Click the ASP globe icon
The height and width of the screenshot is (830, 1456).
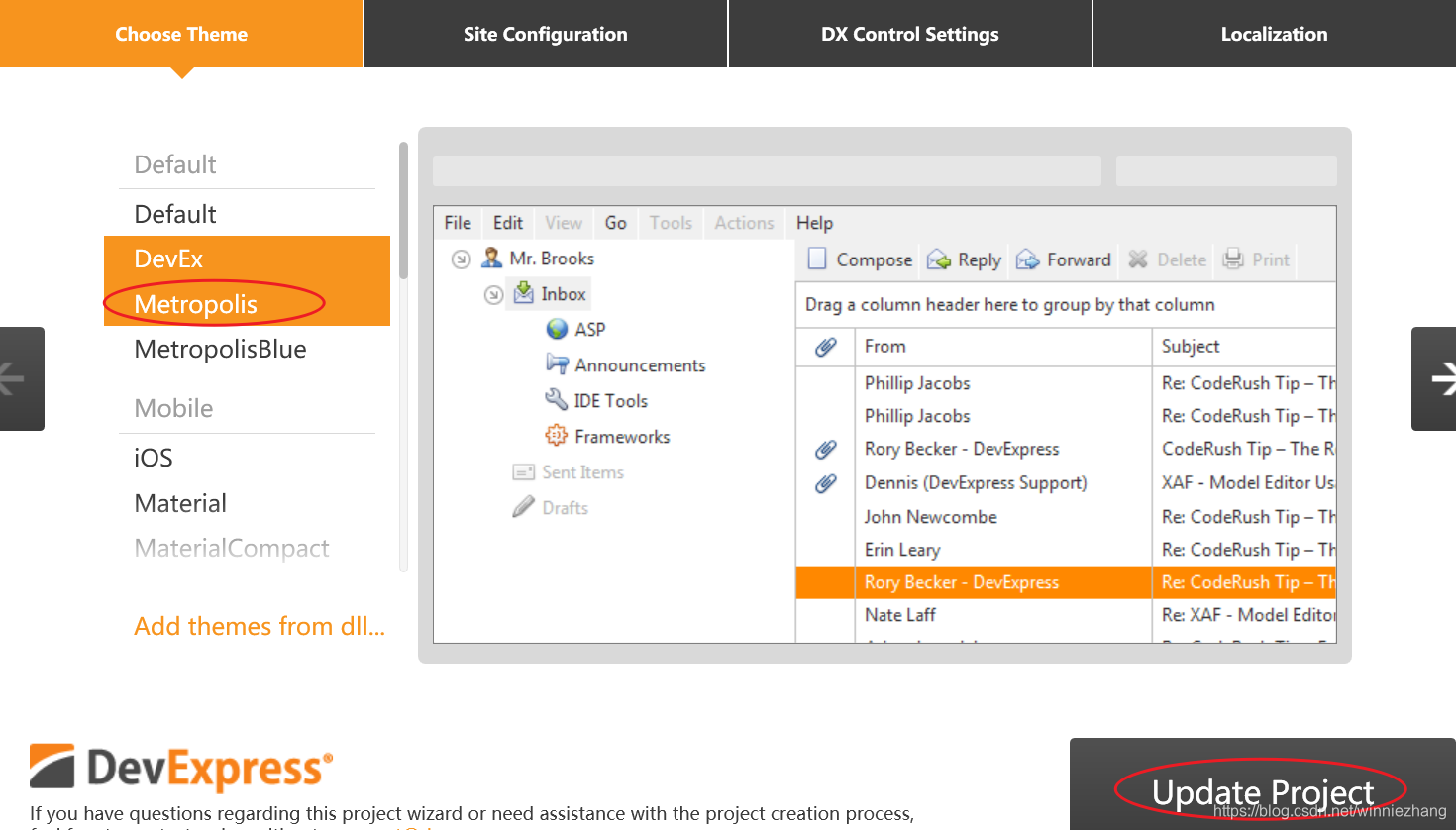pyautogui.click(x=558, y=329)
